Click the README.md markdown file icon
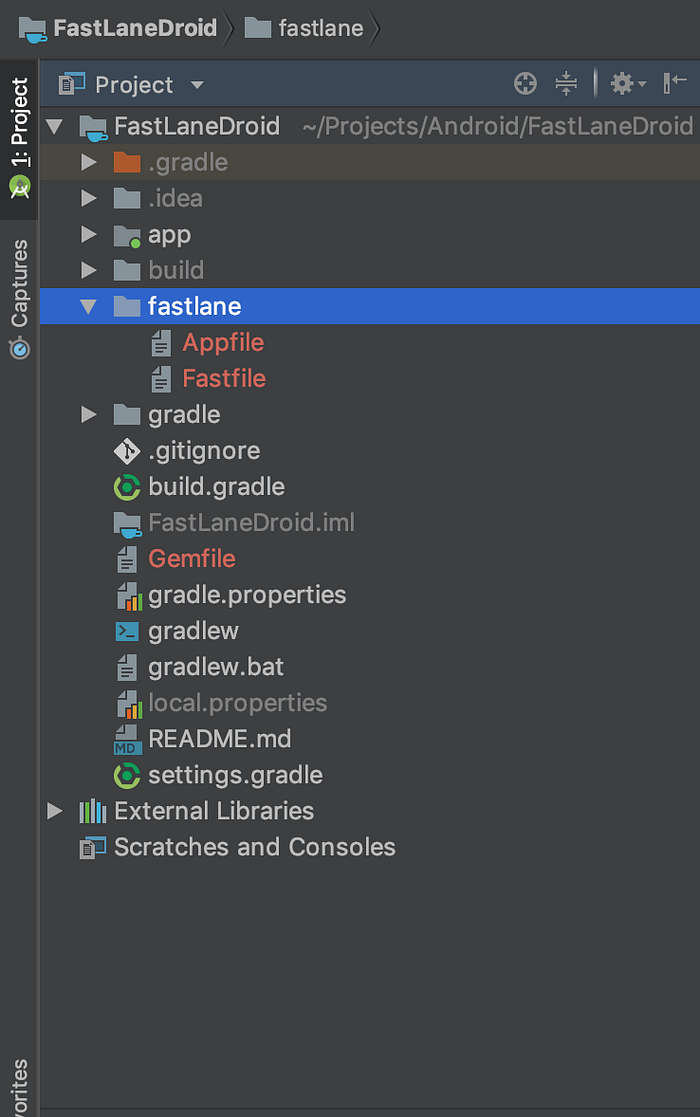 click(x=127, y=739)
